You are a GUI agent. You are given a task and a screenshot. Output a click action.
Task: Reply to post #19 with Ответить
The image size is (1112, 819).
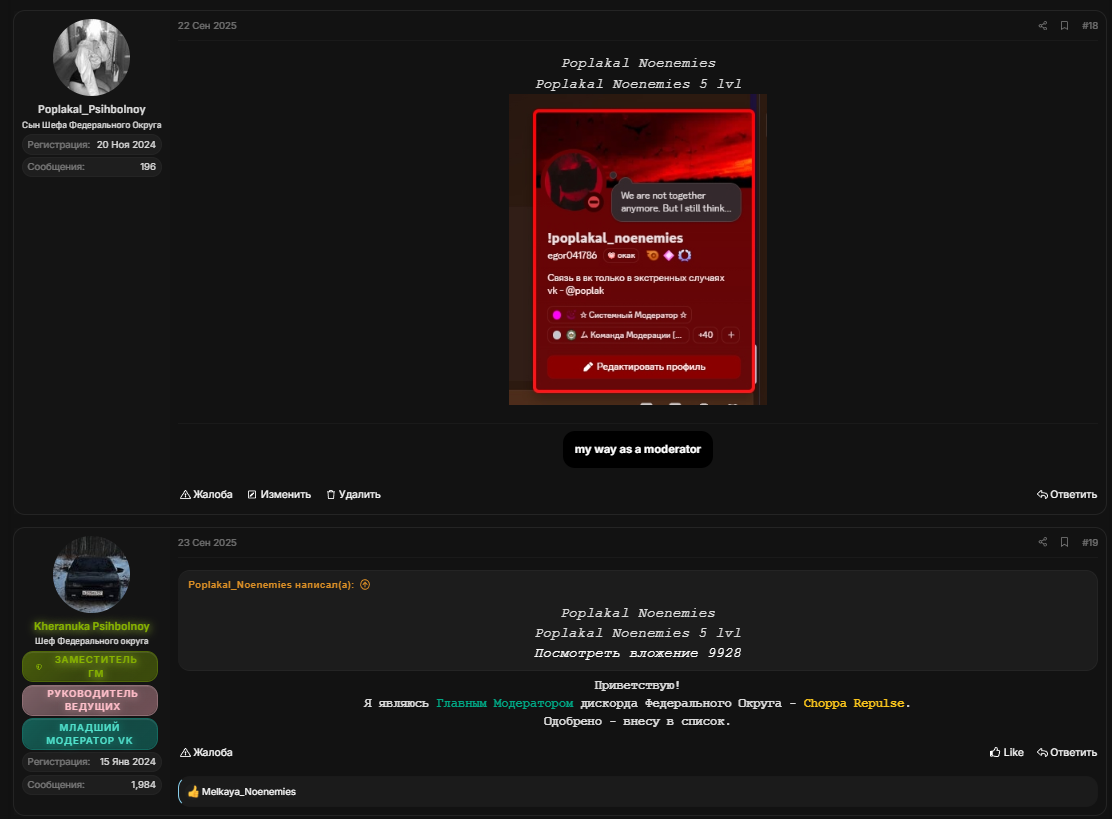pyautogui.click(x=1067, y=752)
